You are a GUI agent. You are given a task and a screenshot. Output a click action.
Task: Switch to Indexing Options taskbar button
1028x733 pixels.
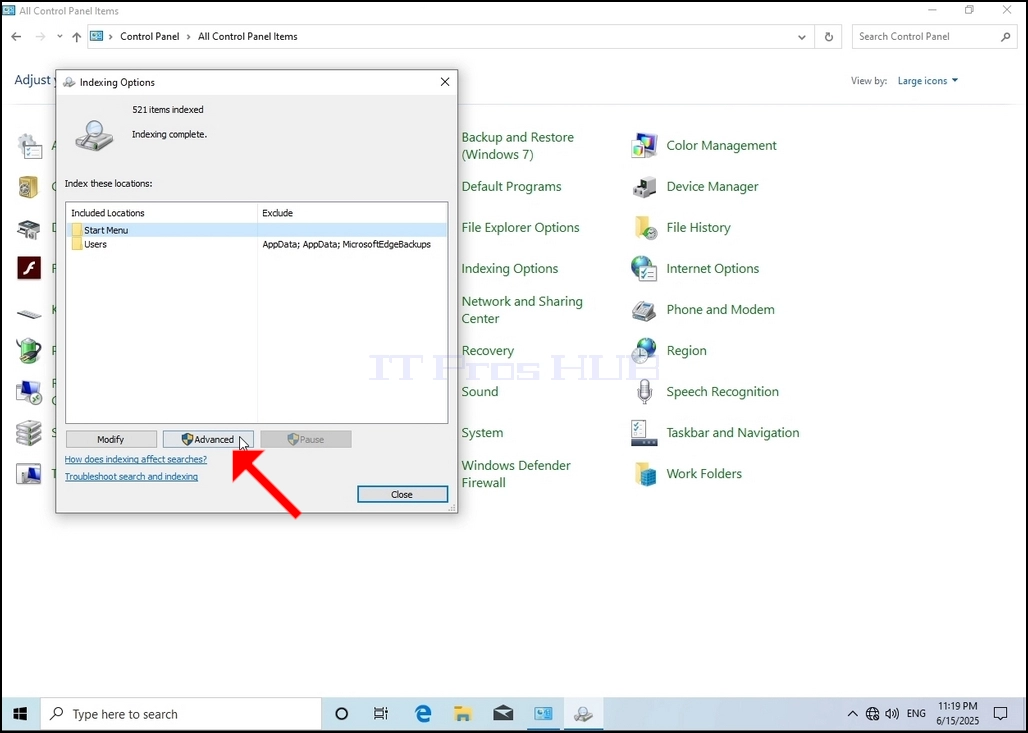click(x=583, y=714)
